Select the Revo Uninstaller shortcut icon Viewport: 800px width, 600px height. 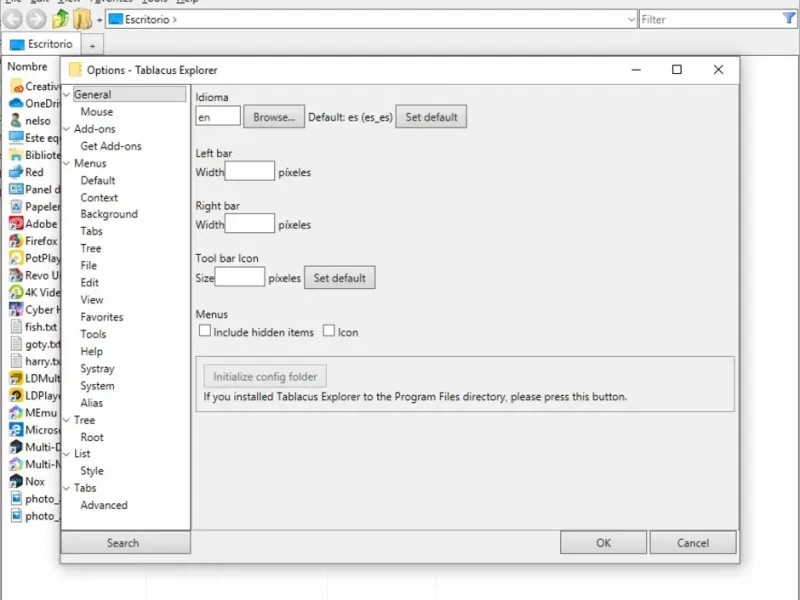tap(16, 275)
